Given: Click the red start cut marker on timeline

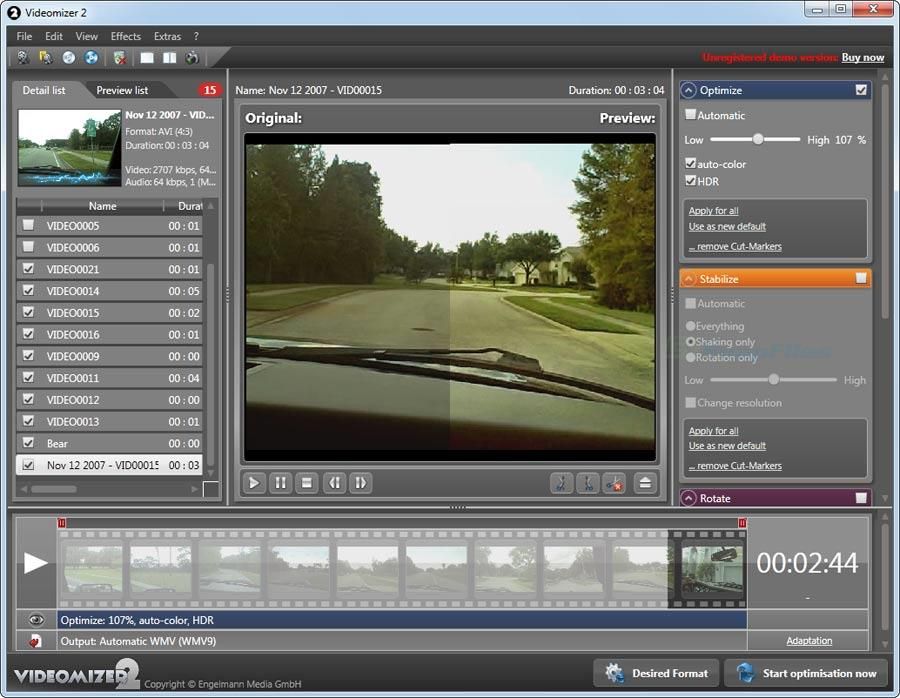Looking at the screenshot, I should tap(61, 523).
